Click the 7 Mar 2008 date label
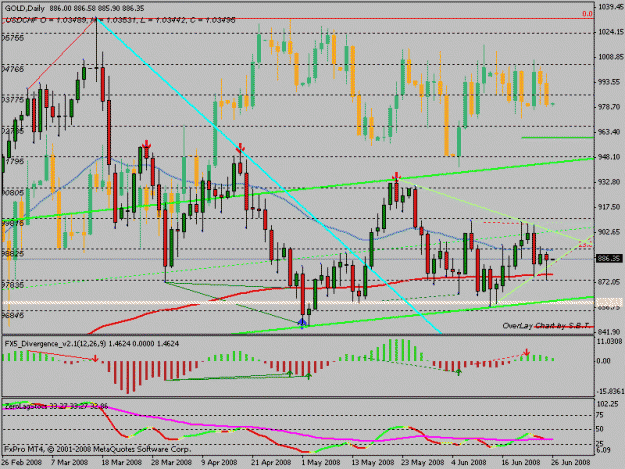This screenshot has height=469, width=625. (x=69, y=462)
